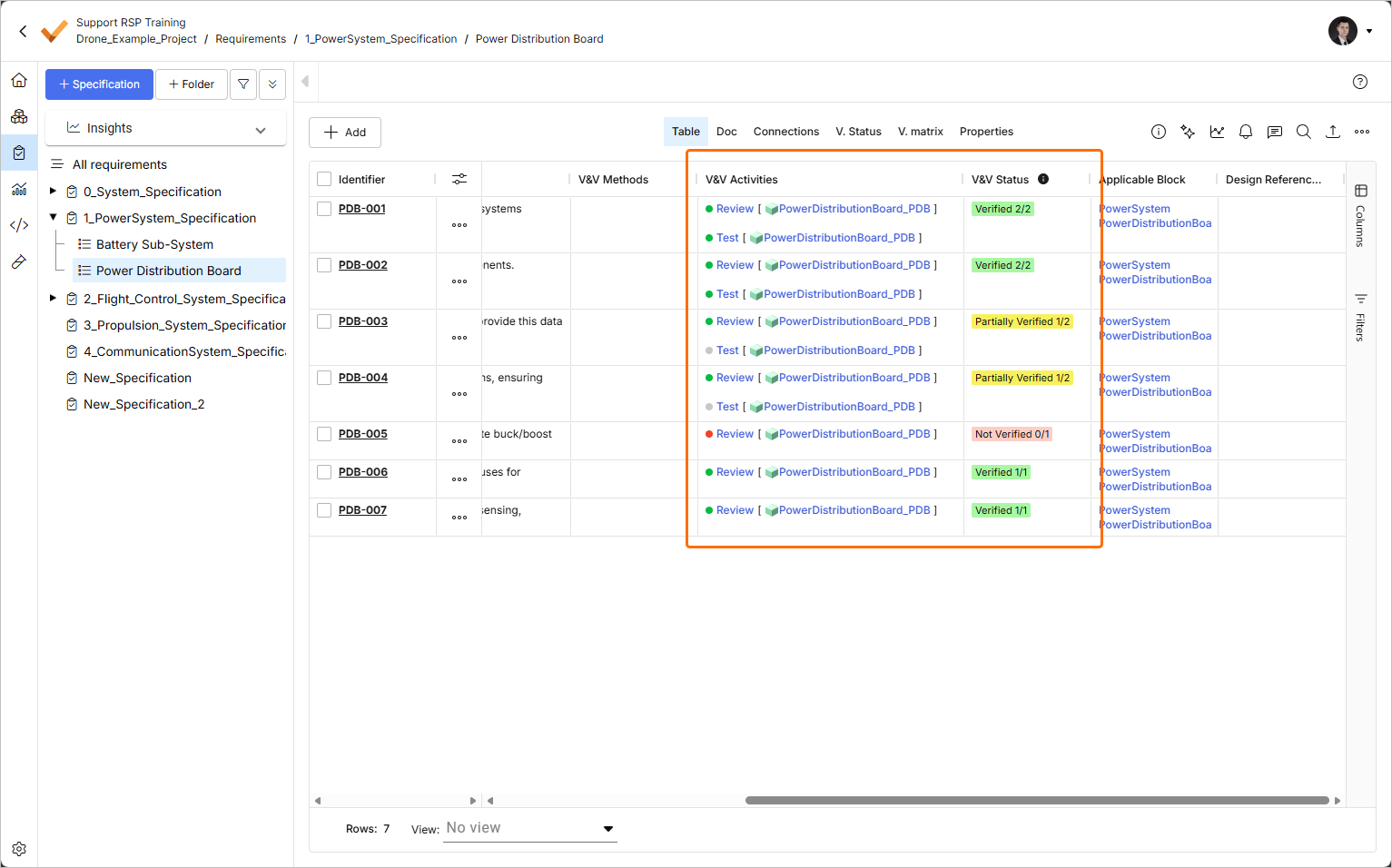This screenshot has width=1392, height=868.
Task: Open the notifications bell icon
Action: click(x=1246, y=132)
